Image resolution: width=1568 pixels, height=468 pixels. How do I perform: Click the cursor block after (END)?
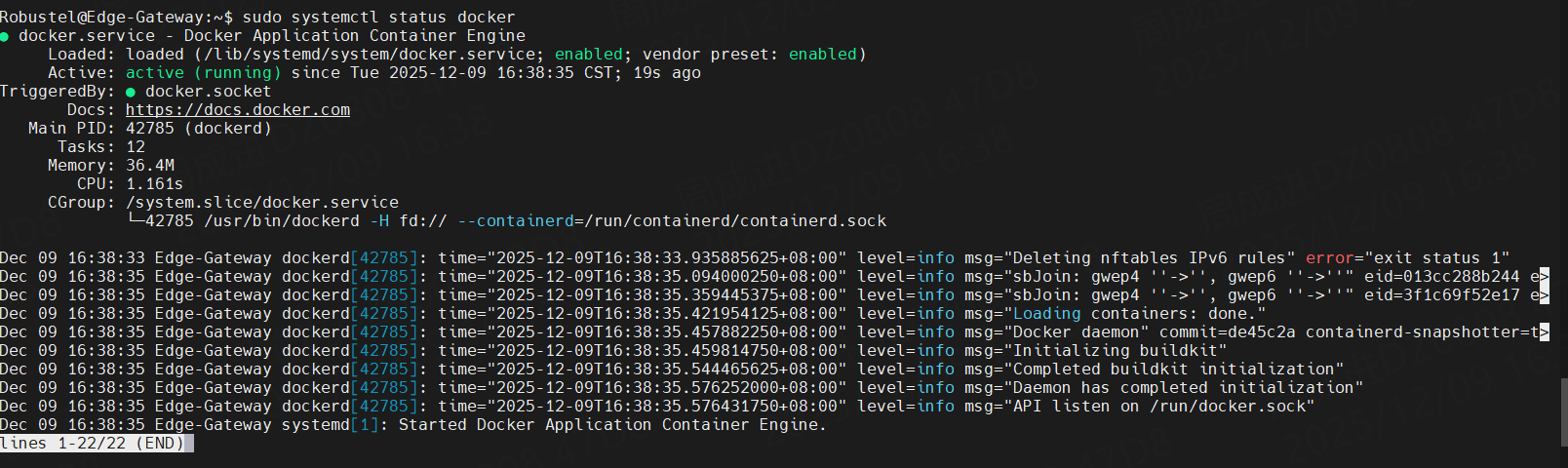click(x=189, y=444)
